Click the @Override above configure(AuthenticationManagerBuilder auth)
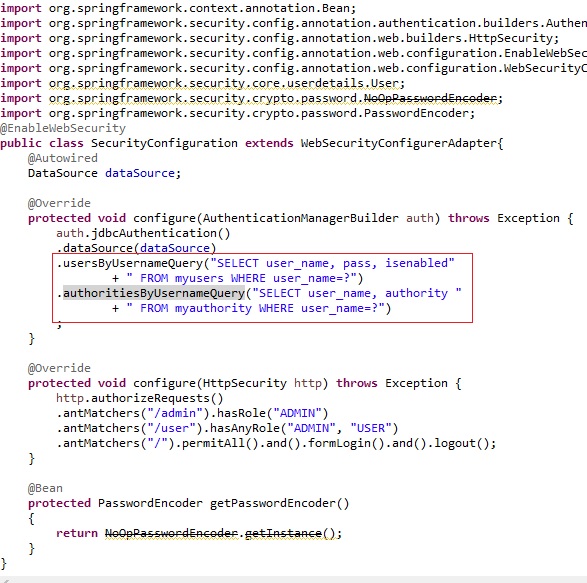 pyautogui.click(x=59, y=203)
